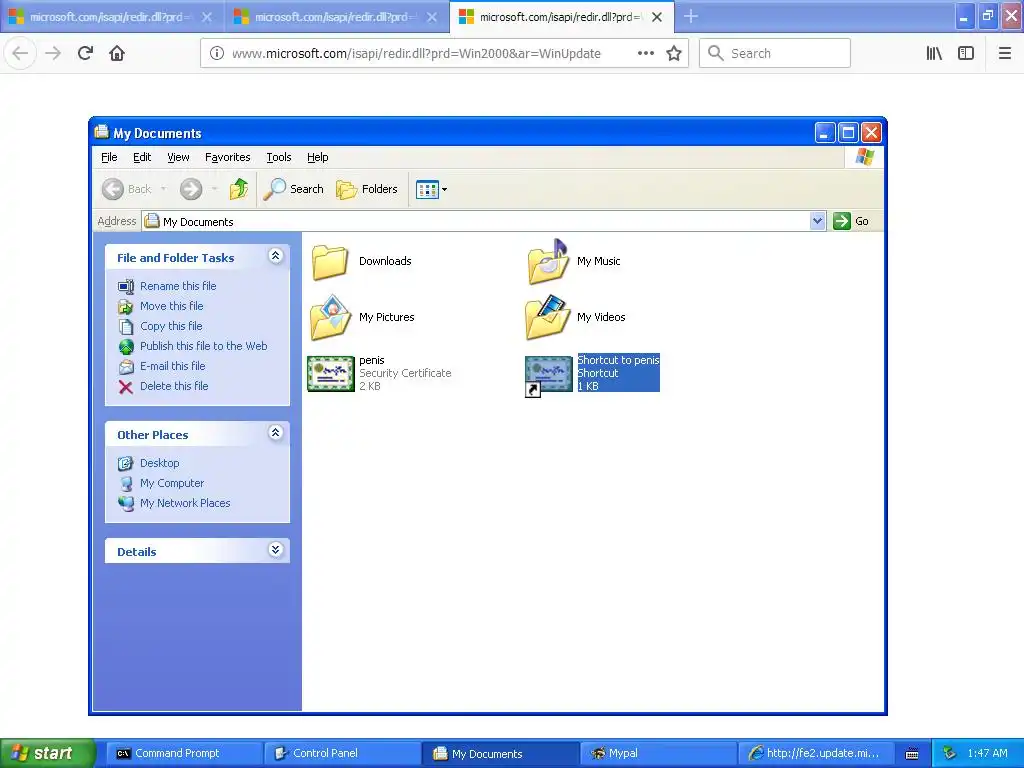Open the Back history dropdown arrow
This screenshot has height=768, width=1024.
(163, 189)
